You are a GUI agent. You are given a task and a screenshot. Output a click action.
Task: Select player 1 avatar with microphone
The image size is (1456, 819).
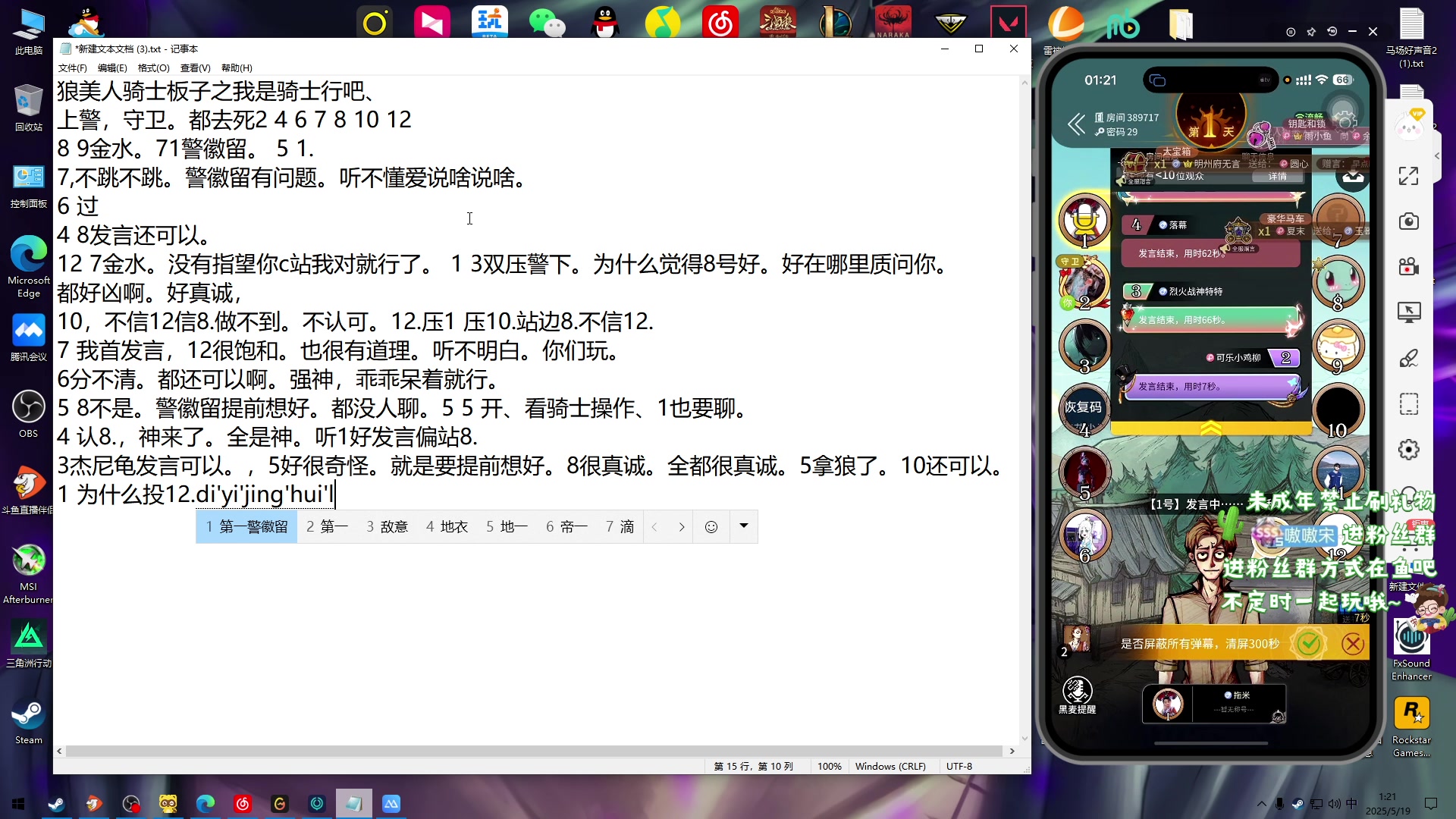click(1084, 220)
